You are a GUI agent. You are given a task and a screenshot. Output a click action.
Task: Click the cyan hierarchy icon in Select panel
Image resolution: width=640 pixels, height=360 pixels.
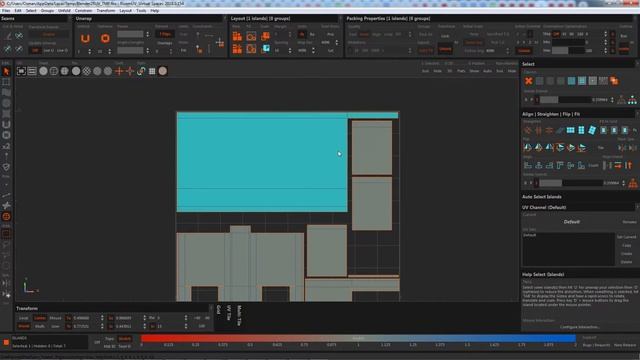point(632,100)
